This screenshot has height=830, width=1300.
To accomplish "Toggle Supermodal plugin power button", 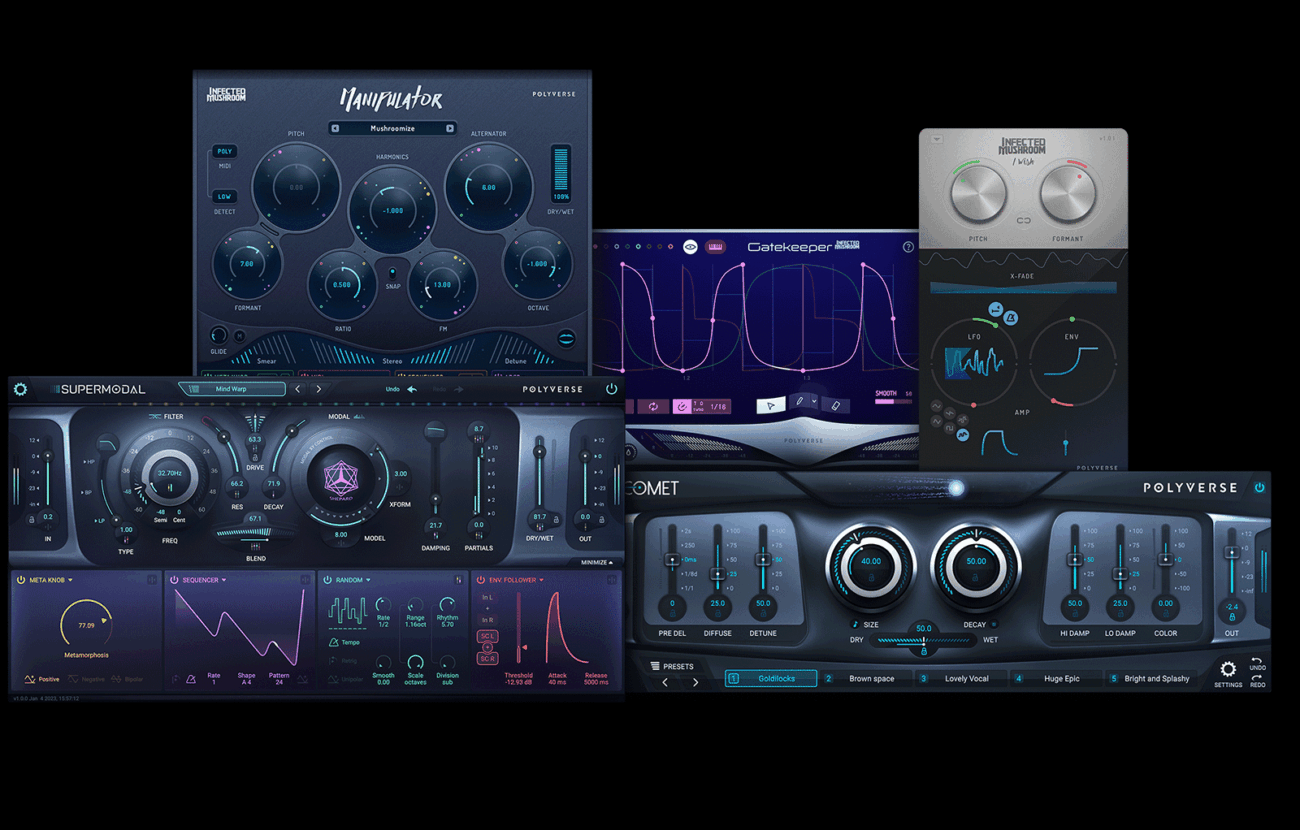I will pyautogui.click(x=611, y=389).
